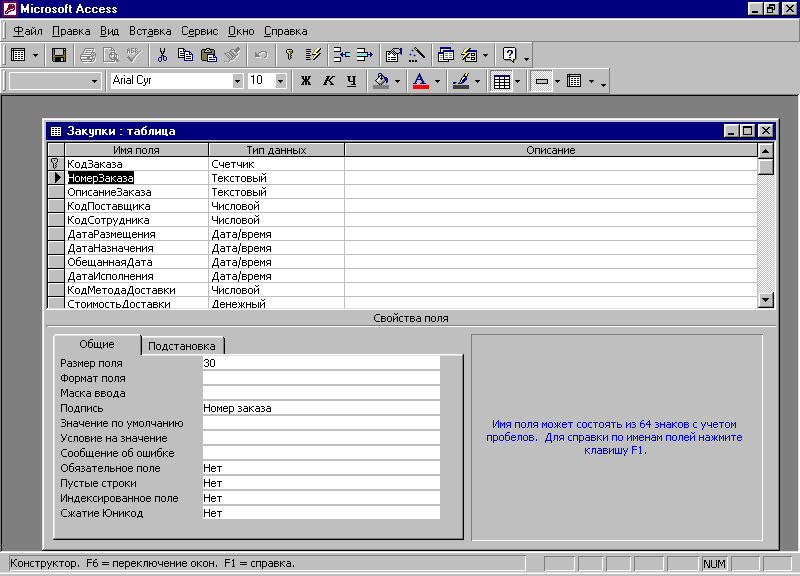800x576 pixels.
Task: Click the КодПоставщика field name
Action: coord(109,206)
